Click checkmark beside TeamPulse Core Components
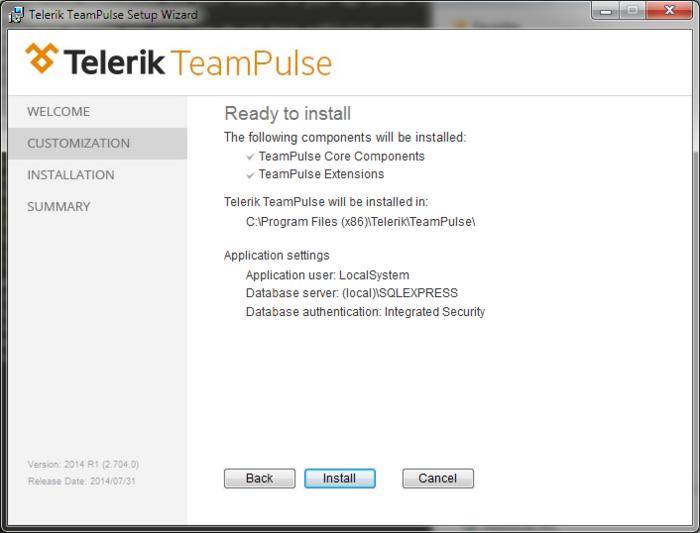The image size is (700, 533). point(250,157)
